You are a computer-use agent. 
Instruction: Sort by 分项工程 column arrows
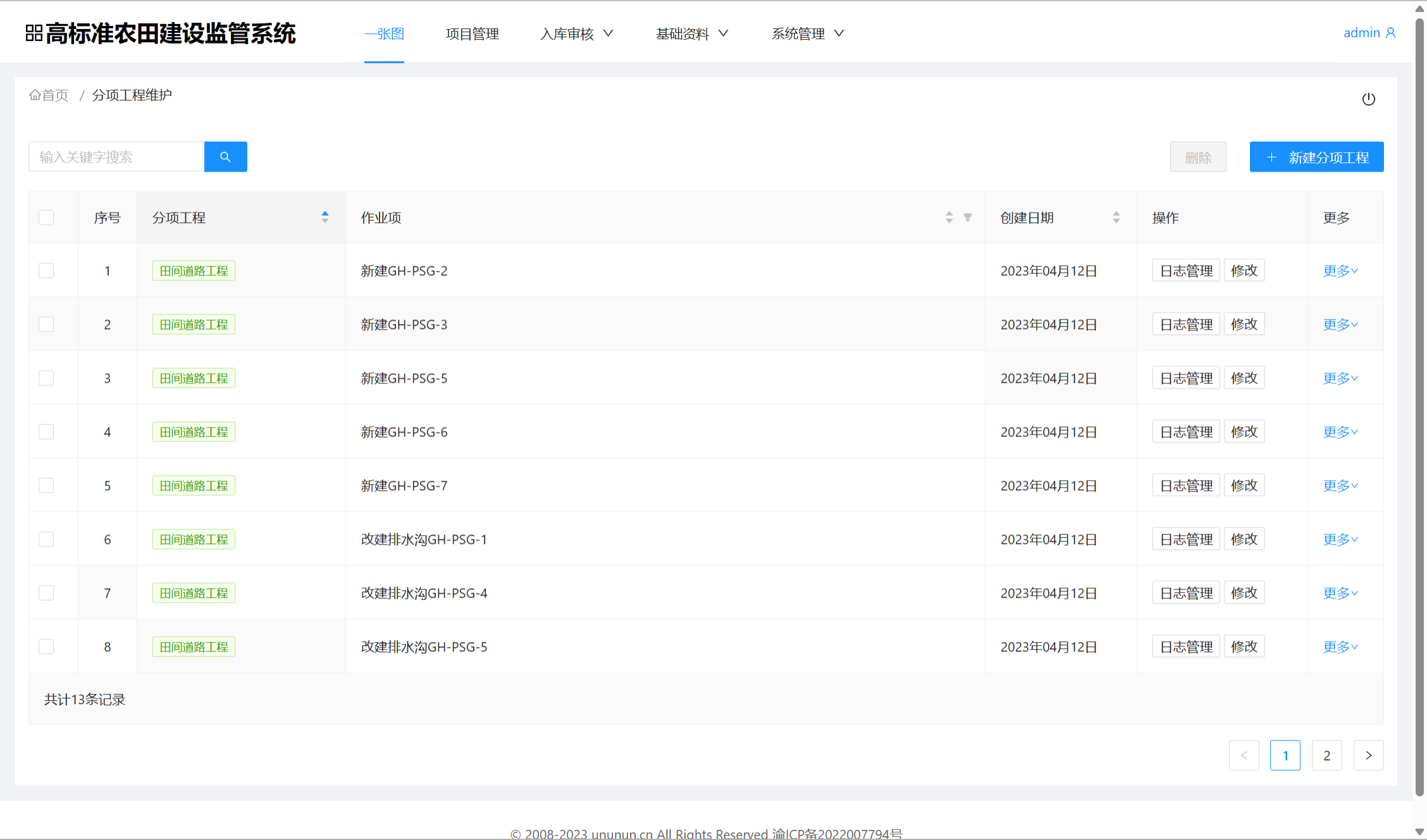point(325,217)
